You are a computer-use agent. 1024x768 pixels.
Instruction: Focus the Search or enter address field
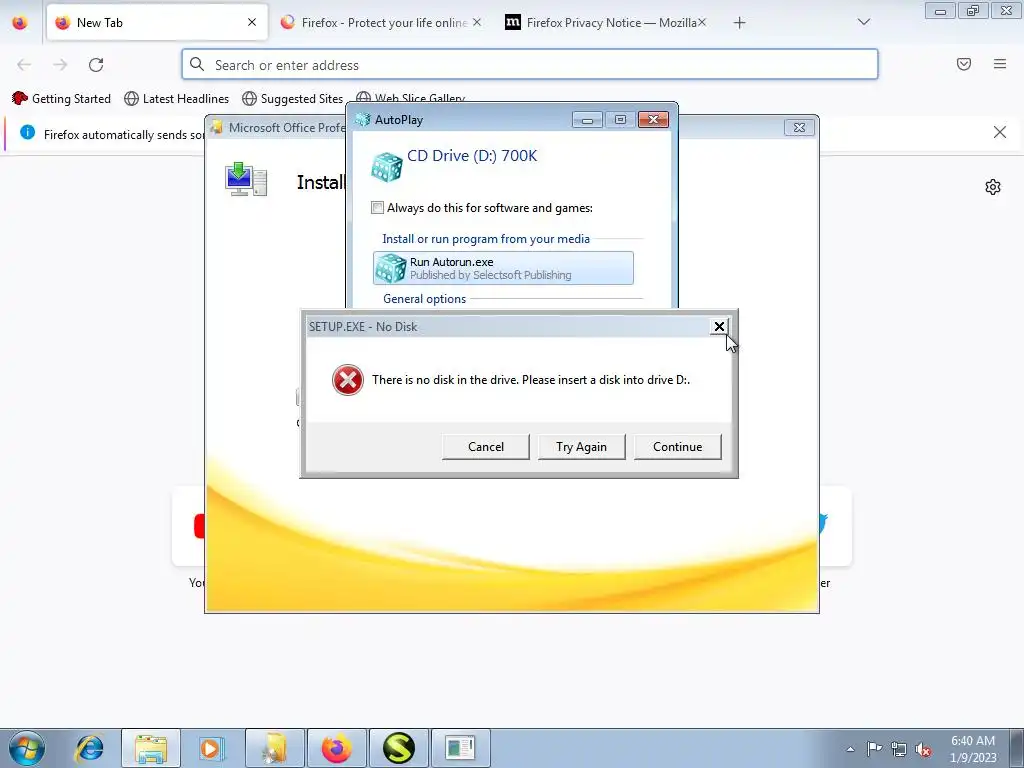[530, 65]
